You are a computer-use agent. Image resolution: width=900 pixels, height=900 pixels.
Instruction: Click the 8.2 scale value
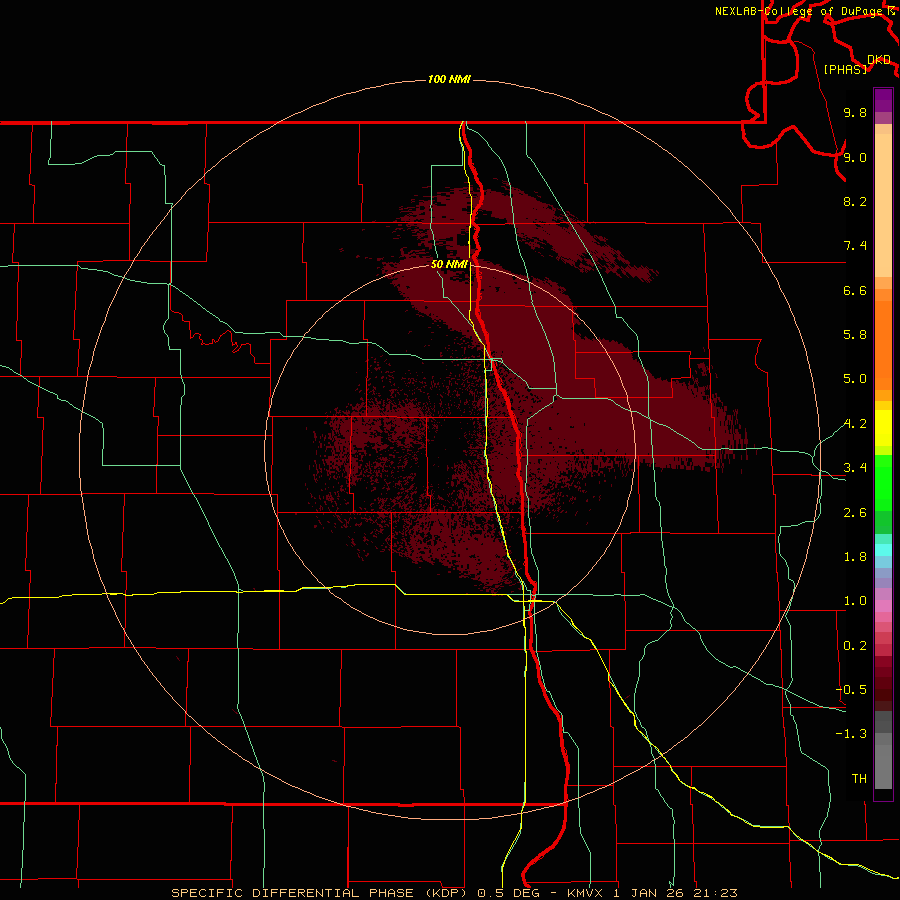(855, 201)
